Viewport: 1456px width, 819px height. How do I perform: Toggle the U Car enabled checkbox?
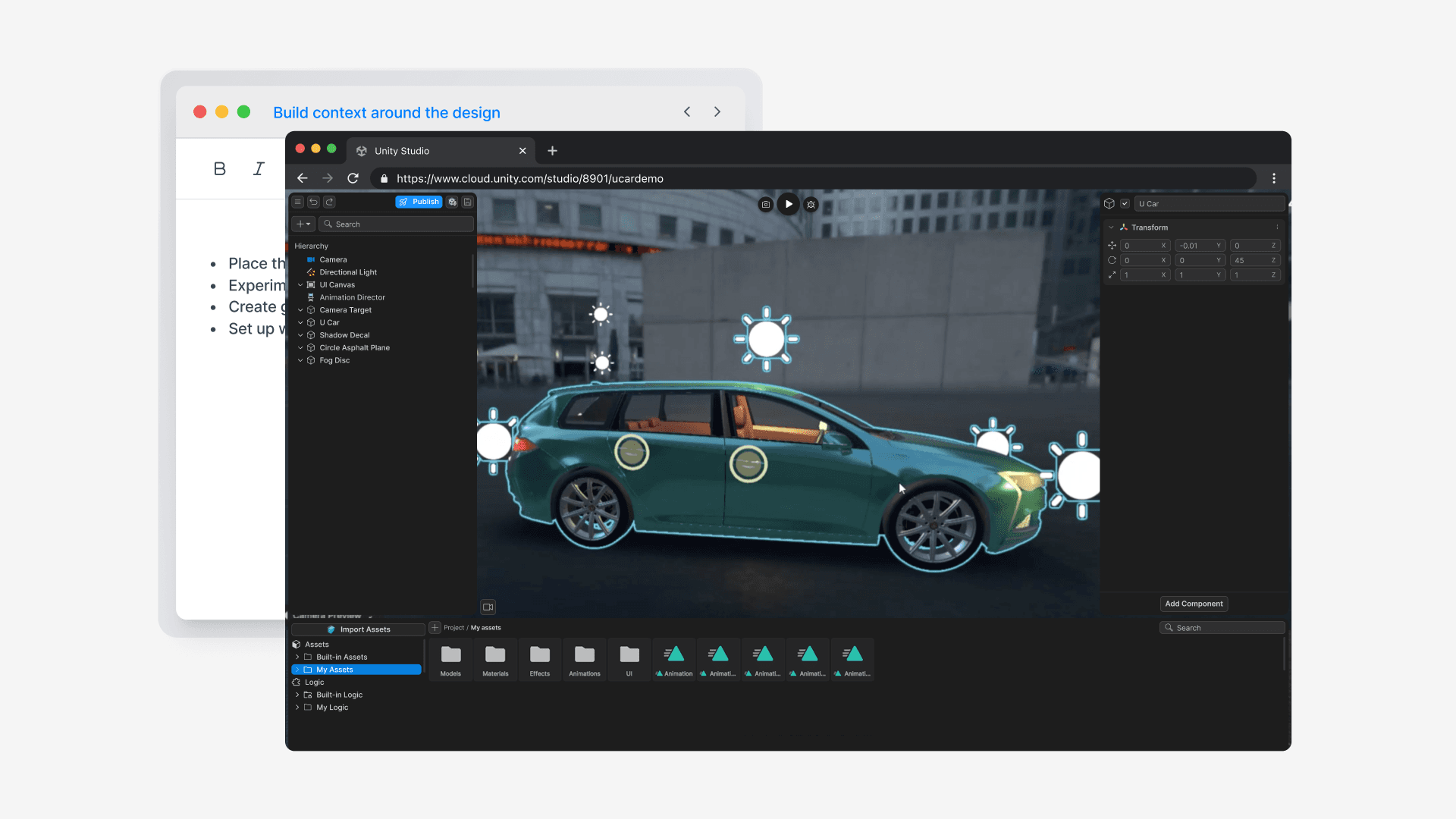pyautogui.click(x=1125, y=203)
